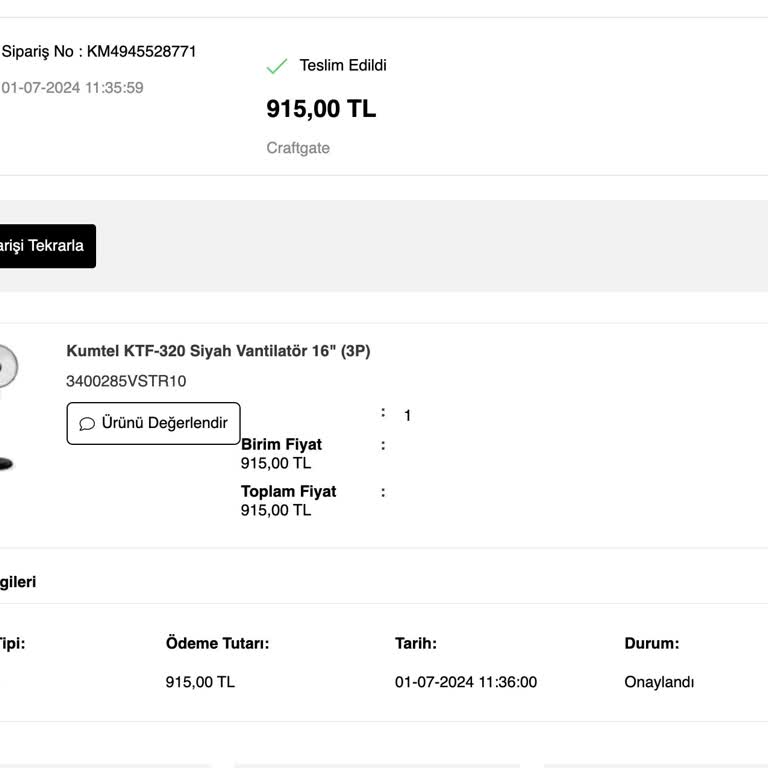Viewport: 768px width, 768px height.
Task: Click the Birim Fiyat label
Action: pyautogui.click(x=281, y=444)
